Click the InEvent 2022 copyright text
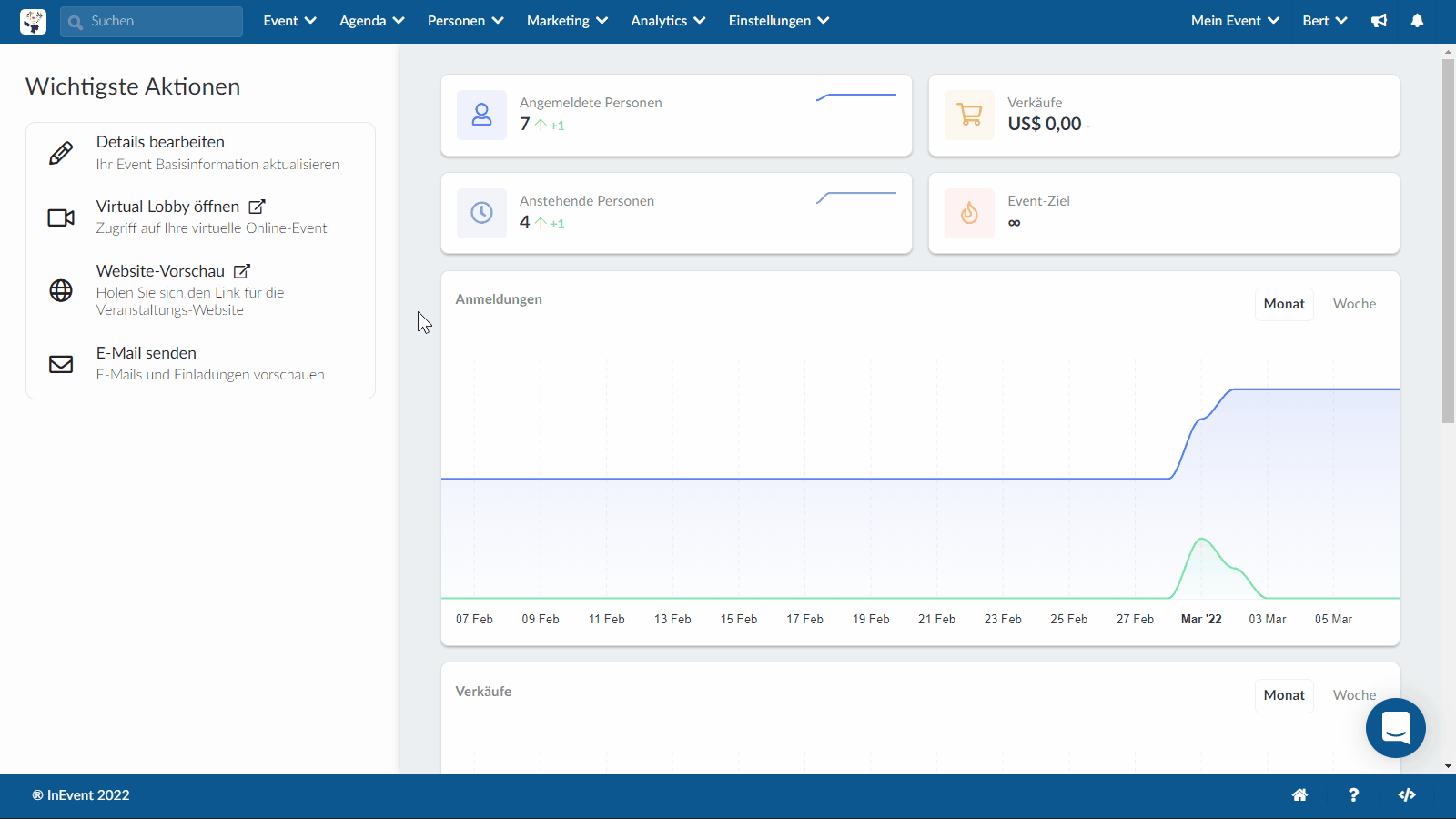The image size is (1456, 819). tap(81, 795)
